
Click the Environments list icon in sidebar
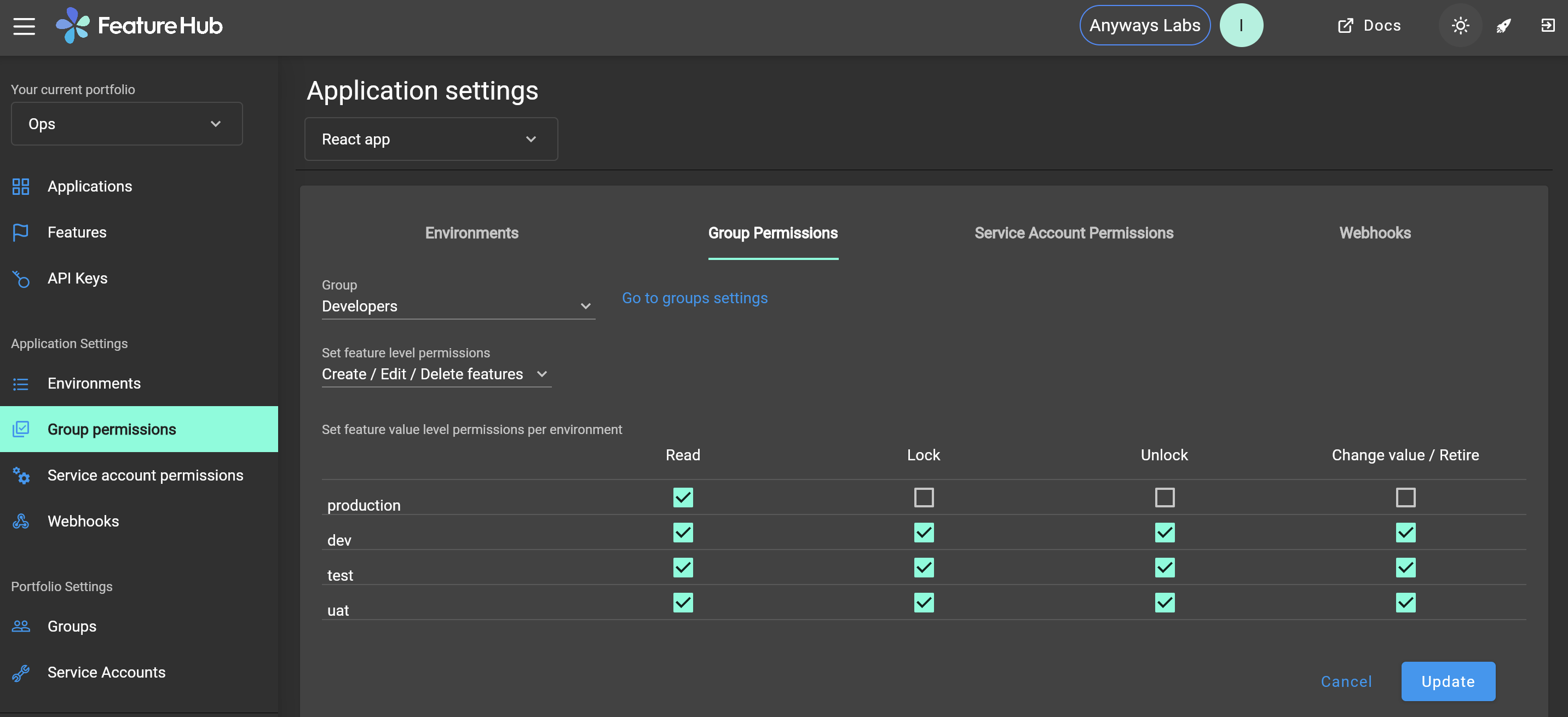coord(21,384)
